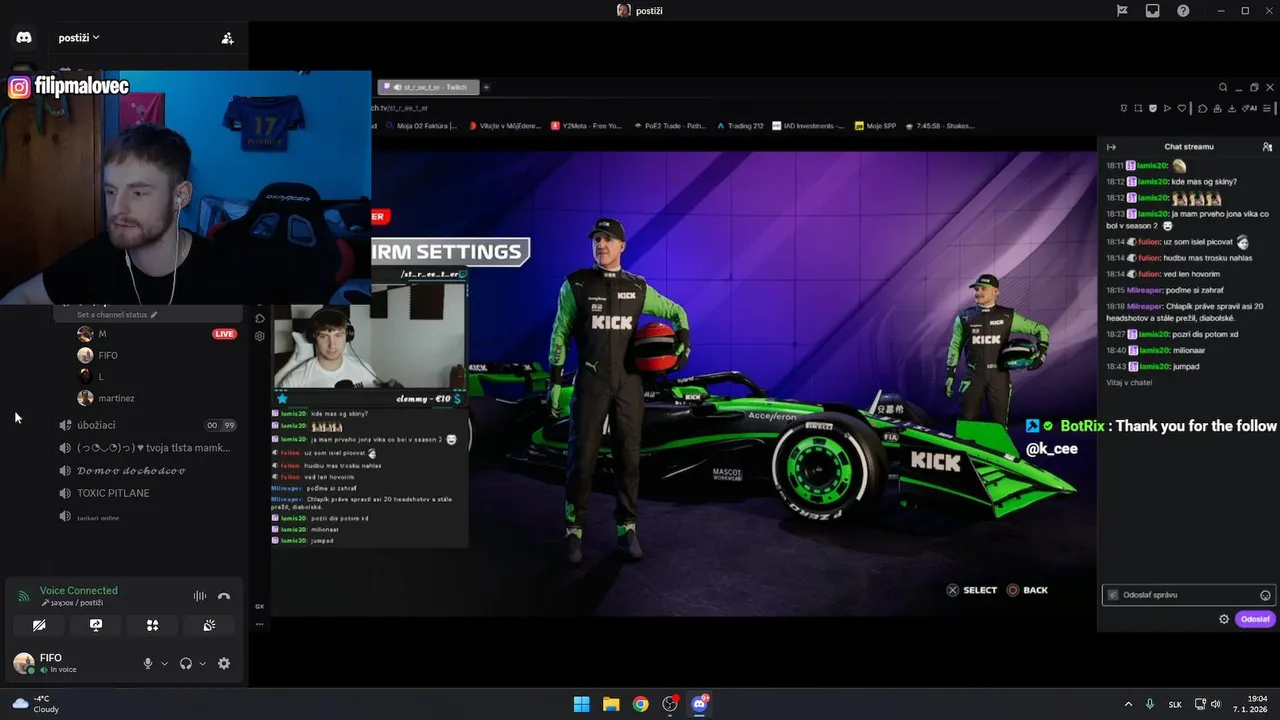
Task: Switch SLK keyboard language indicator
Action: (1175, 704)
